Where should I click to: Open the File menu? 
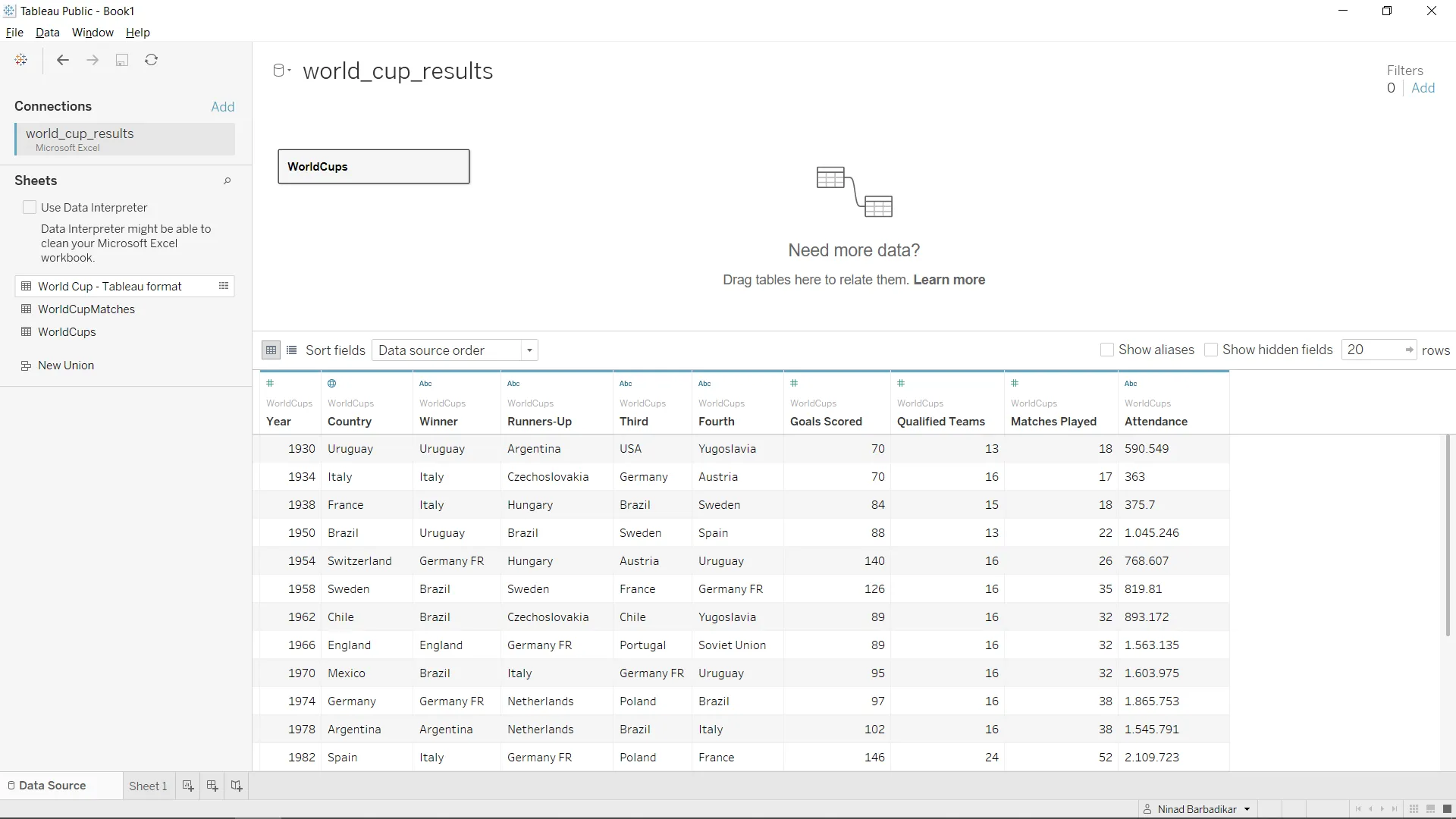click(x=14, y=33)
